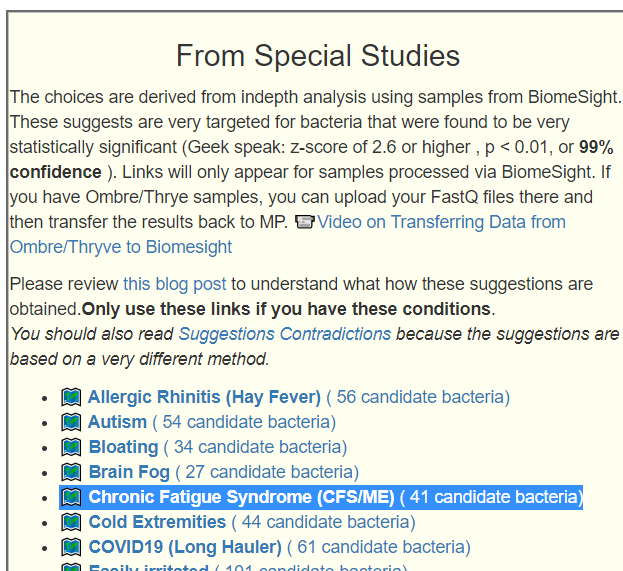Click the book icon beside Chronic Fatigue Syndrome
This screenshot has width=623, height=571.
(x=71, y=497)
